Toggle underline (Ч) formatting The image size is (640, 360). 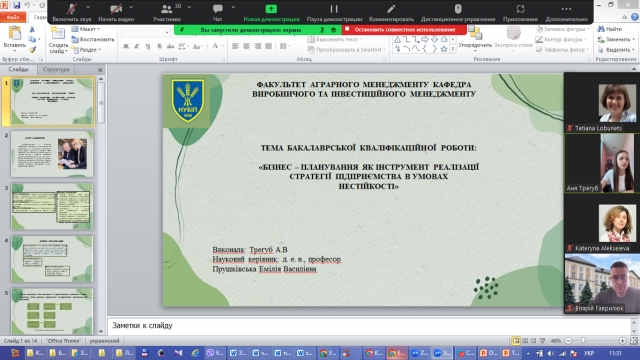coord(148,46)
